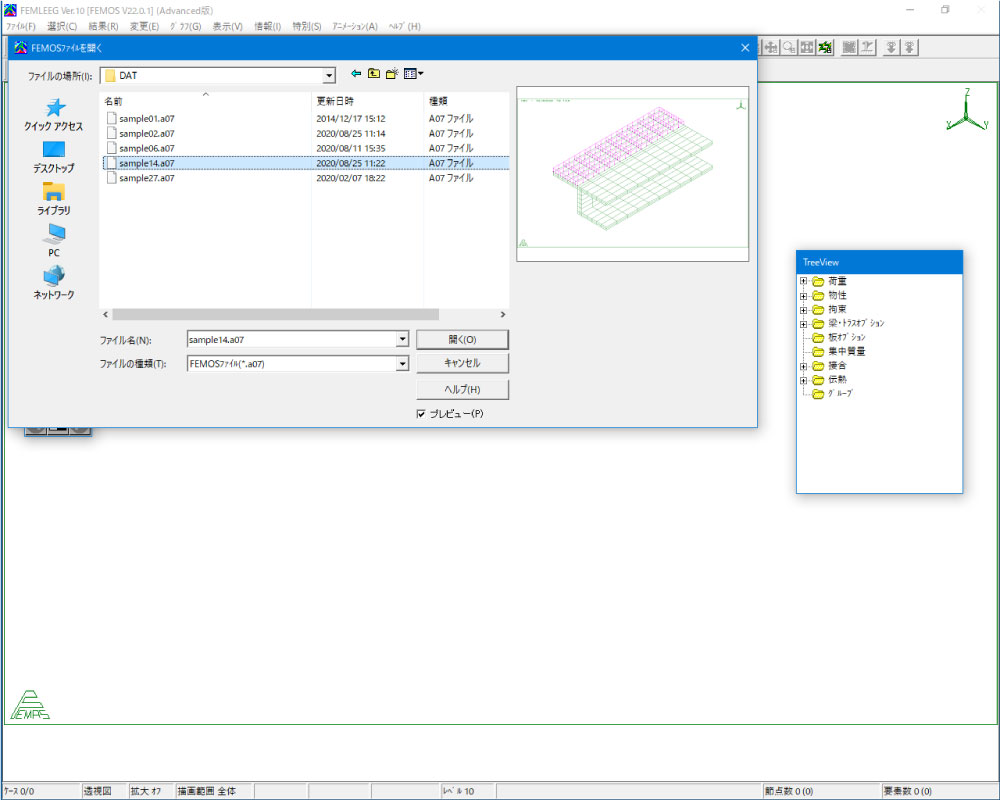
Task: Click the toolbar icon right of the grey mesh grid
Action: pos(867,47)
